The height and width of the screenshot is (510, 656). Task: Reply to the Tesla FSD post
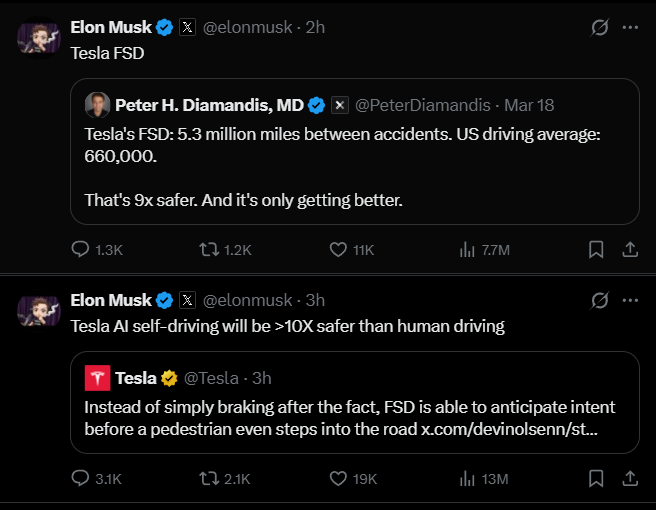point(83,250)
